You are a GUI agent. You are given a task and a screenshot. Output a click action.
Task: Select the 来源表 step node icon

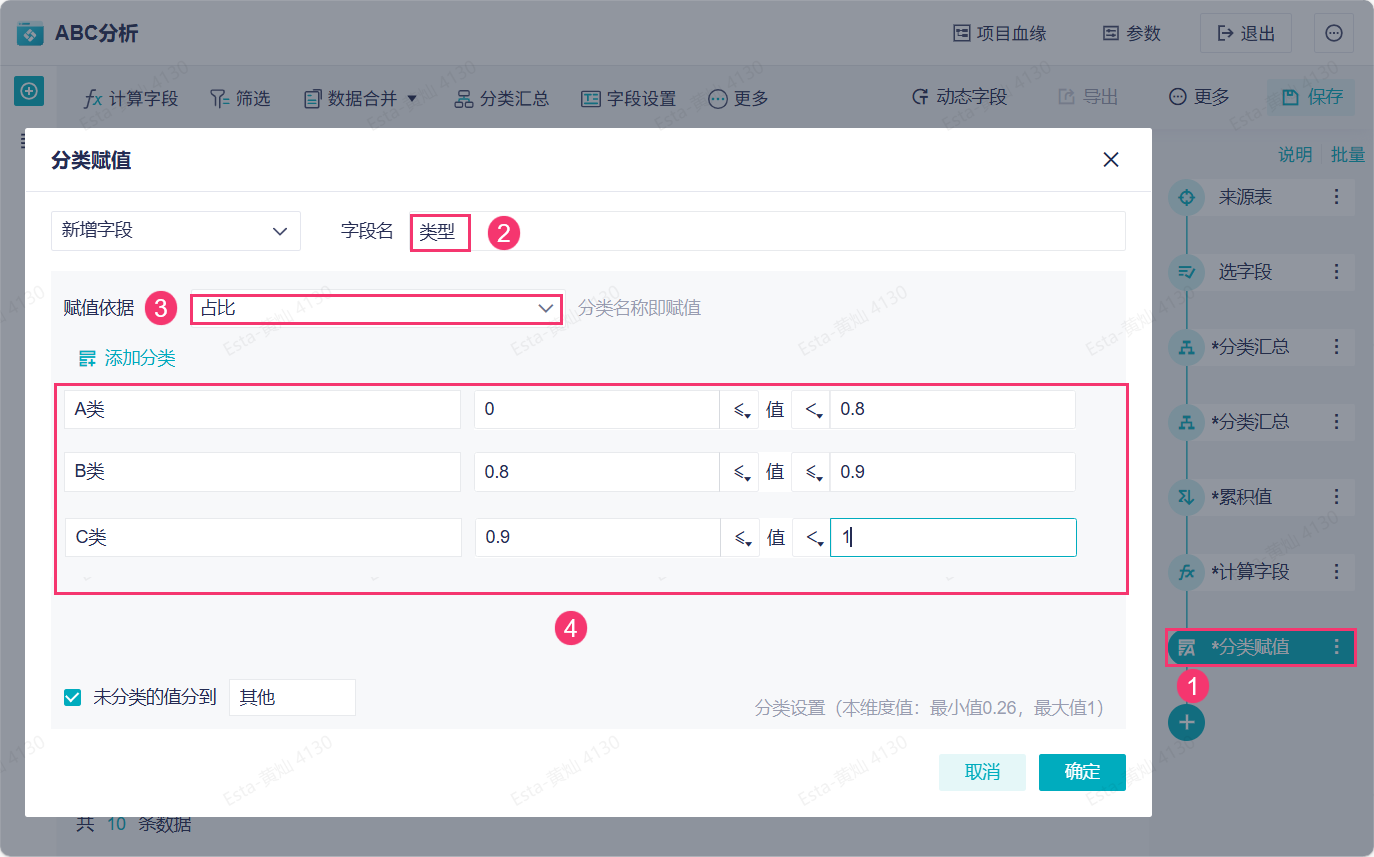[x=1187, y=197]
